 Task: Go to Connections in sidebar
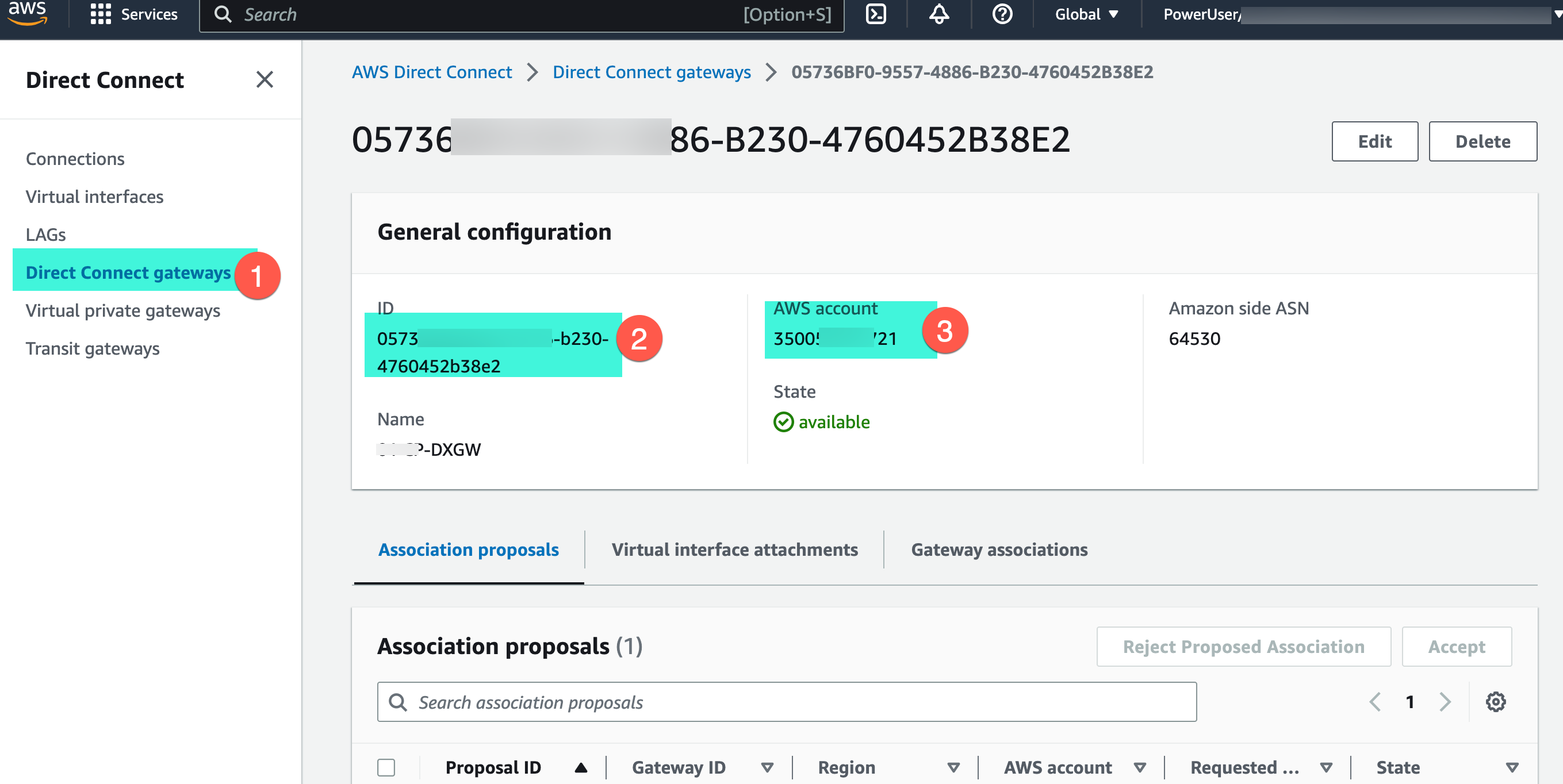click(x=75, y=159)
